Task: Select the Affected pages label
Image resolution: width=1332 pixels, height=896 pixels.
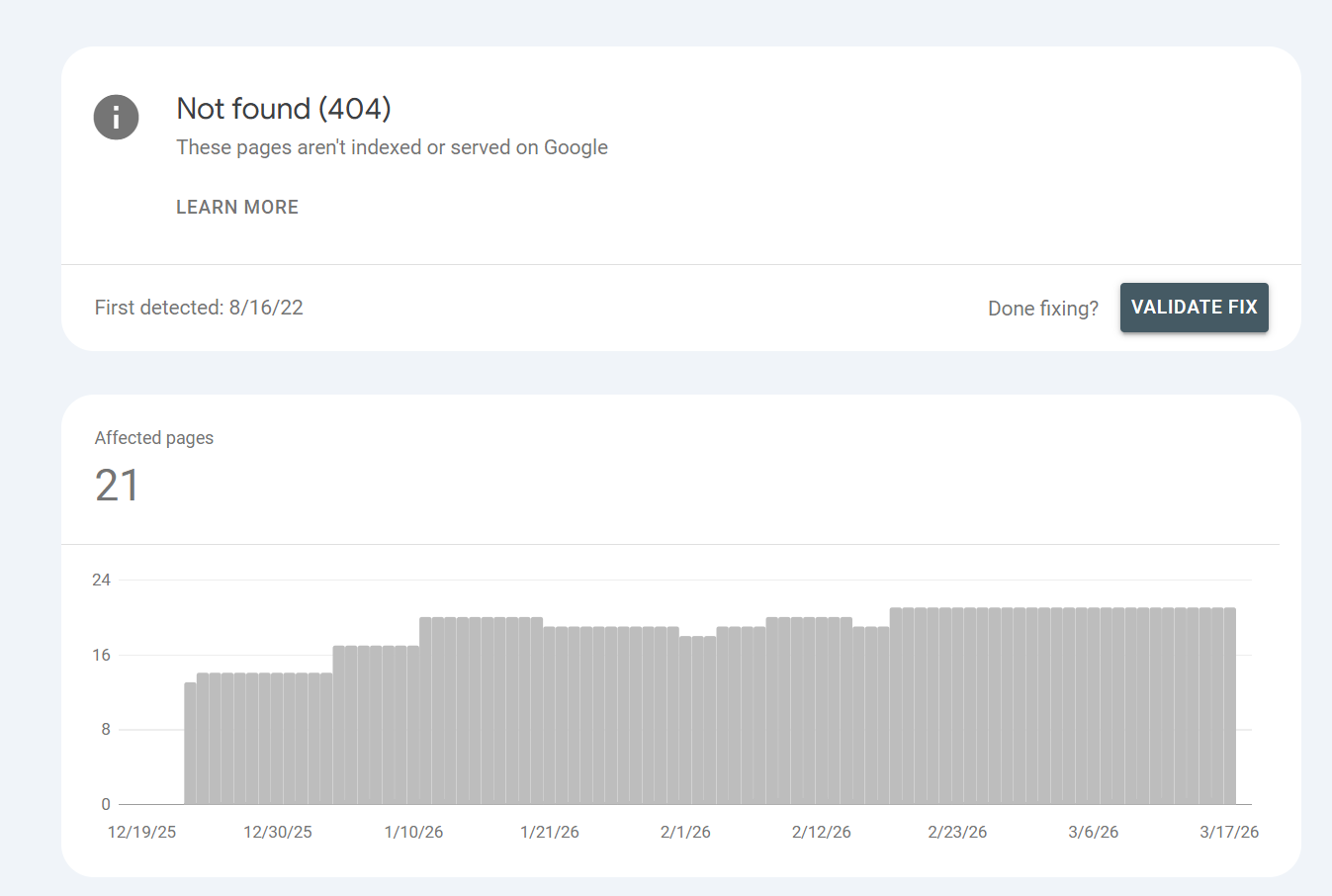Action: 153,437
